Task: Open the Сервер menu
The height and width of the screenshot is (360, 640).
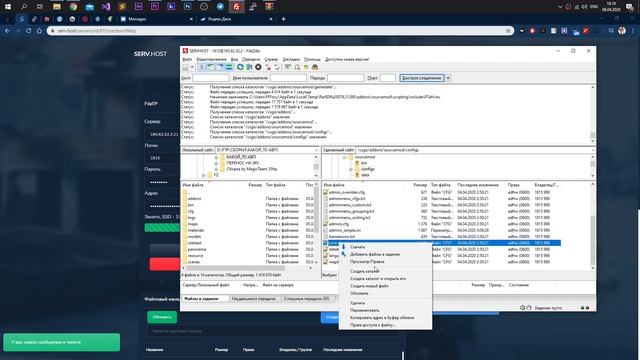Action: pos(271,60)
